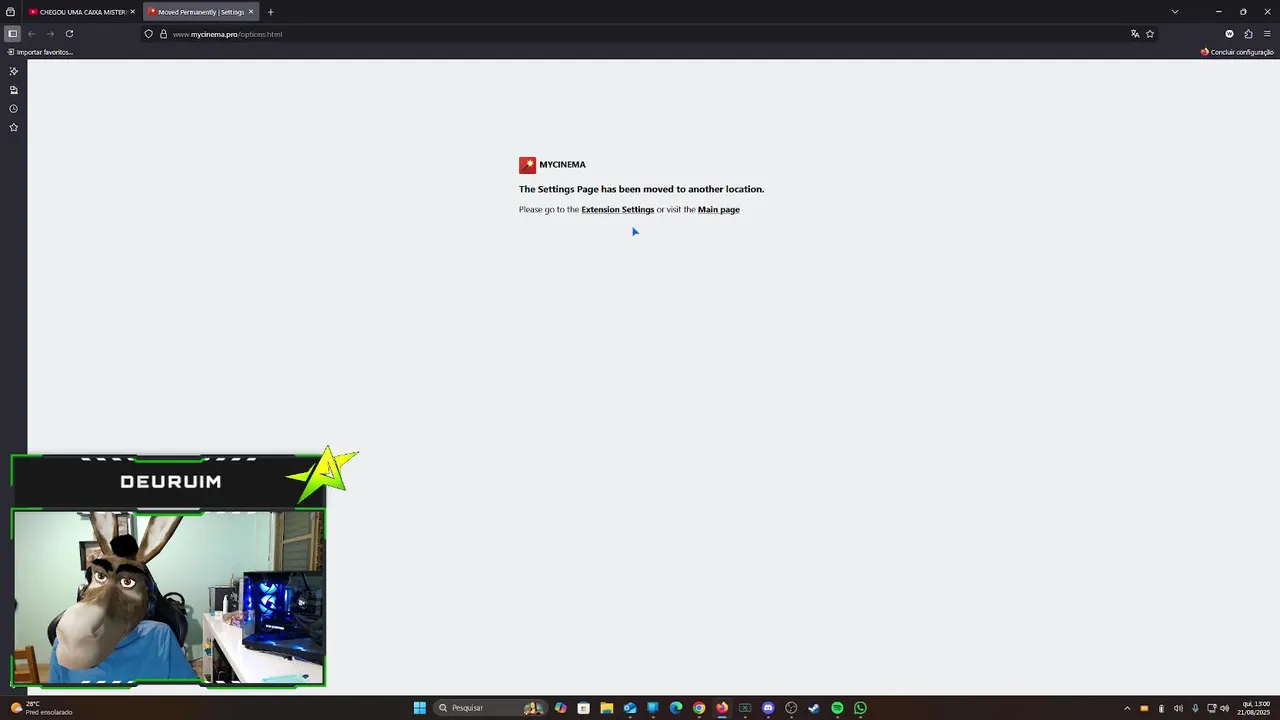Open WhatsApp from the taskbar

(860, 708)
